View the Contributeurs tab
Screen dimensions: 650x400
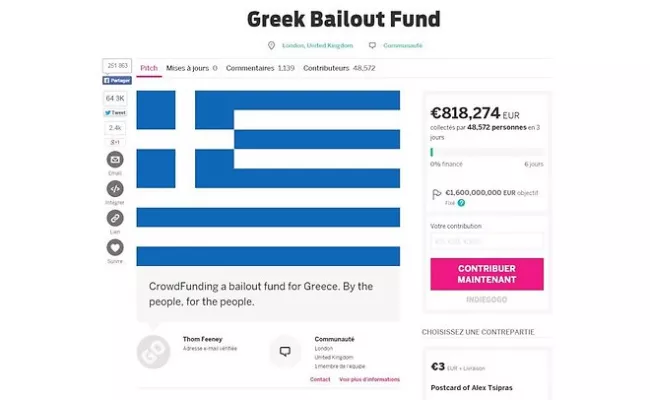(339, 68)
